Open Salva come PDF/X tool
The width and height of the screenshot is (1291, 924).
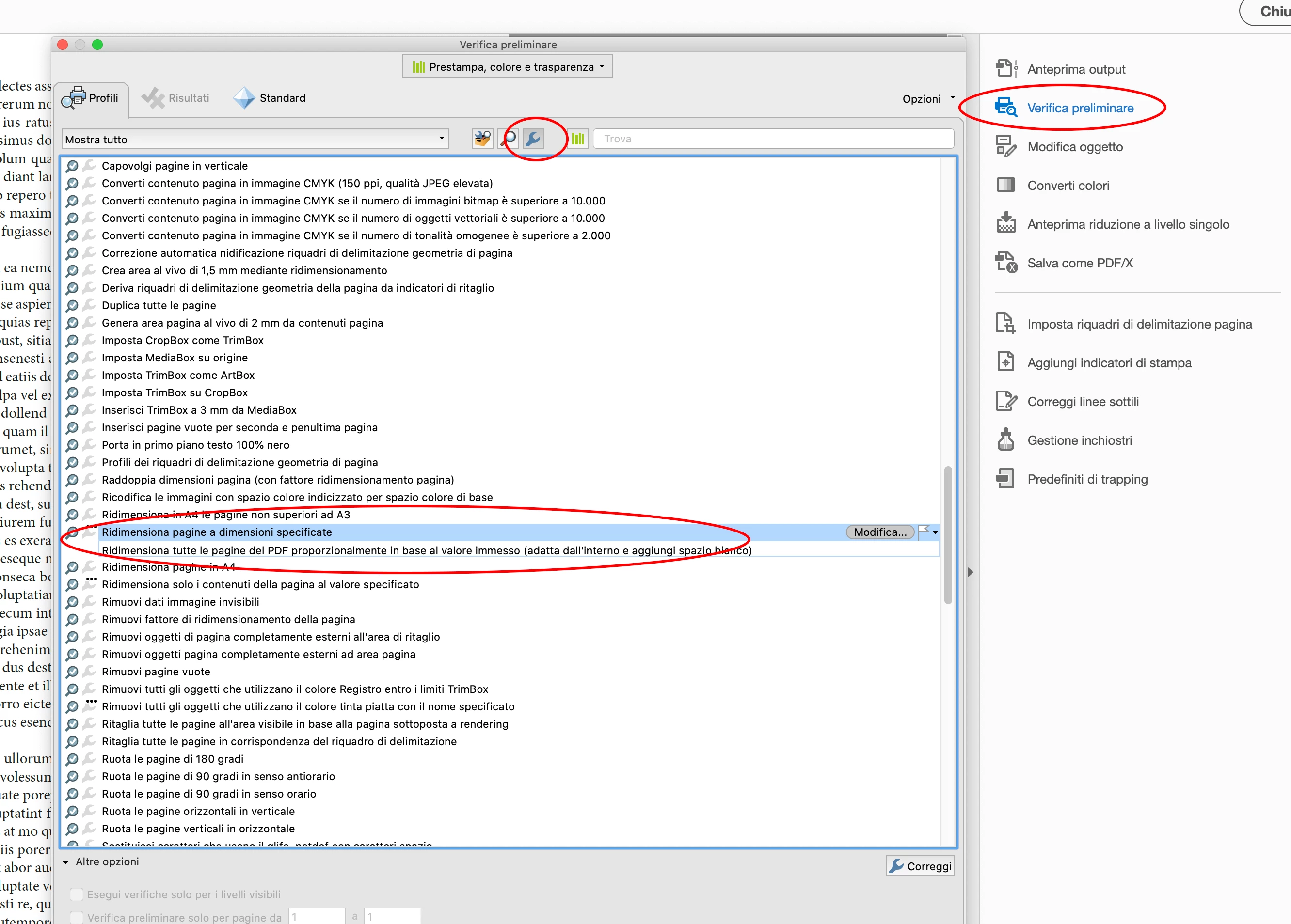[x=1079, y=263]
